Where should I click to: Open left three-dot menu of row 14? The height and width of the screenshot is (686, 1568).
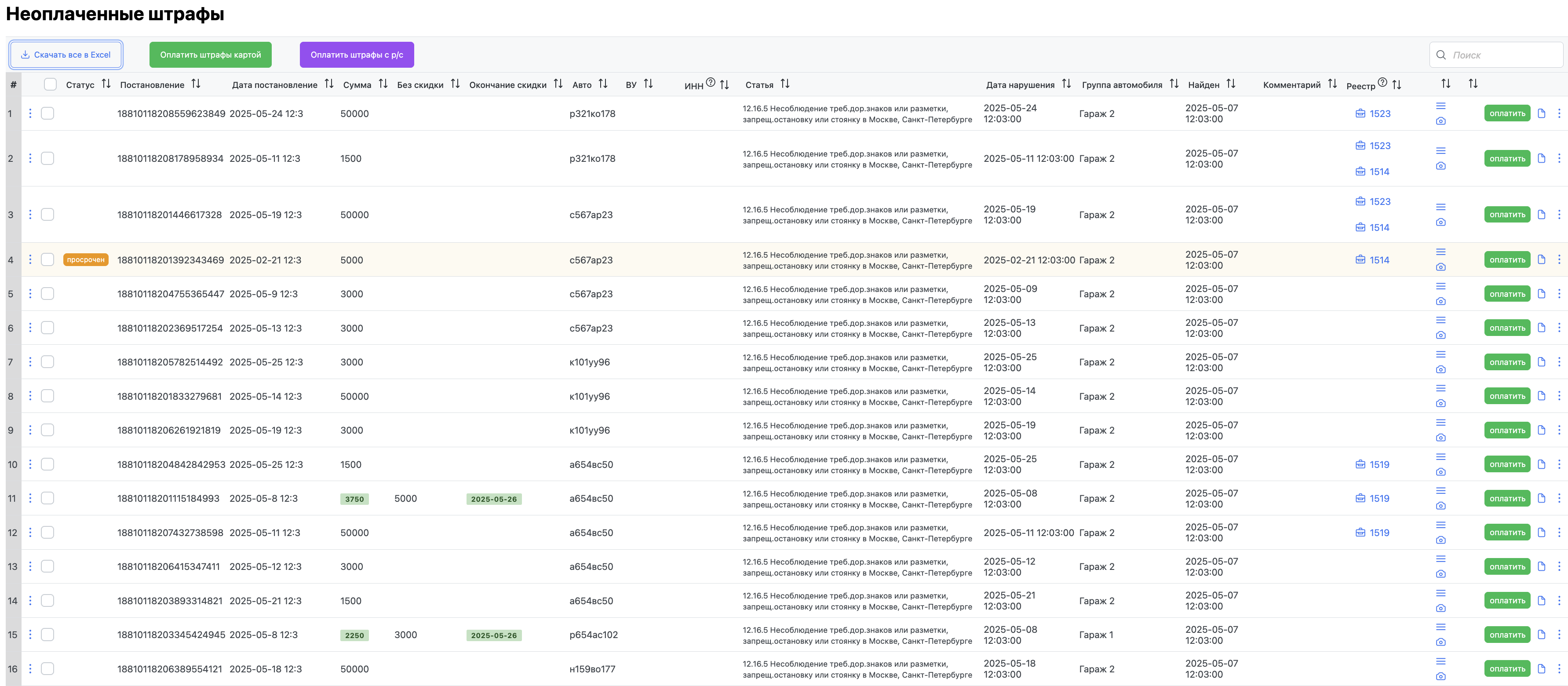pos(30,600)
